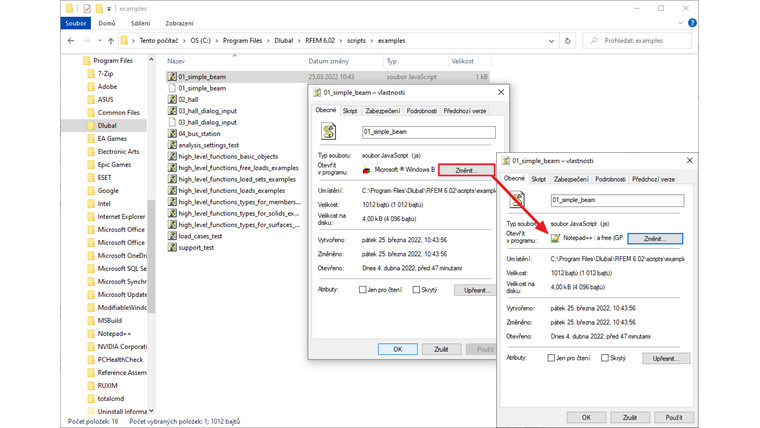This screenshot has height=428, width=760.
Task: Click Upřesnit button in right properties dialog
Action: pyautogui.click(x=666, y=358)
